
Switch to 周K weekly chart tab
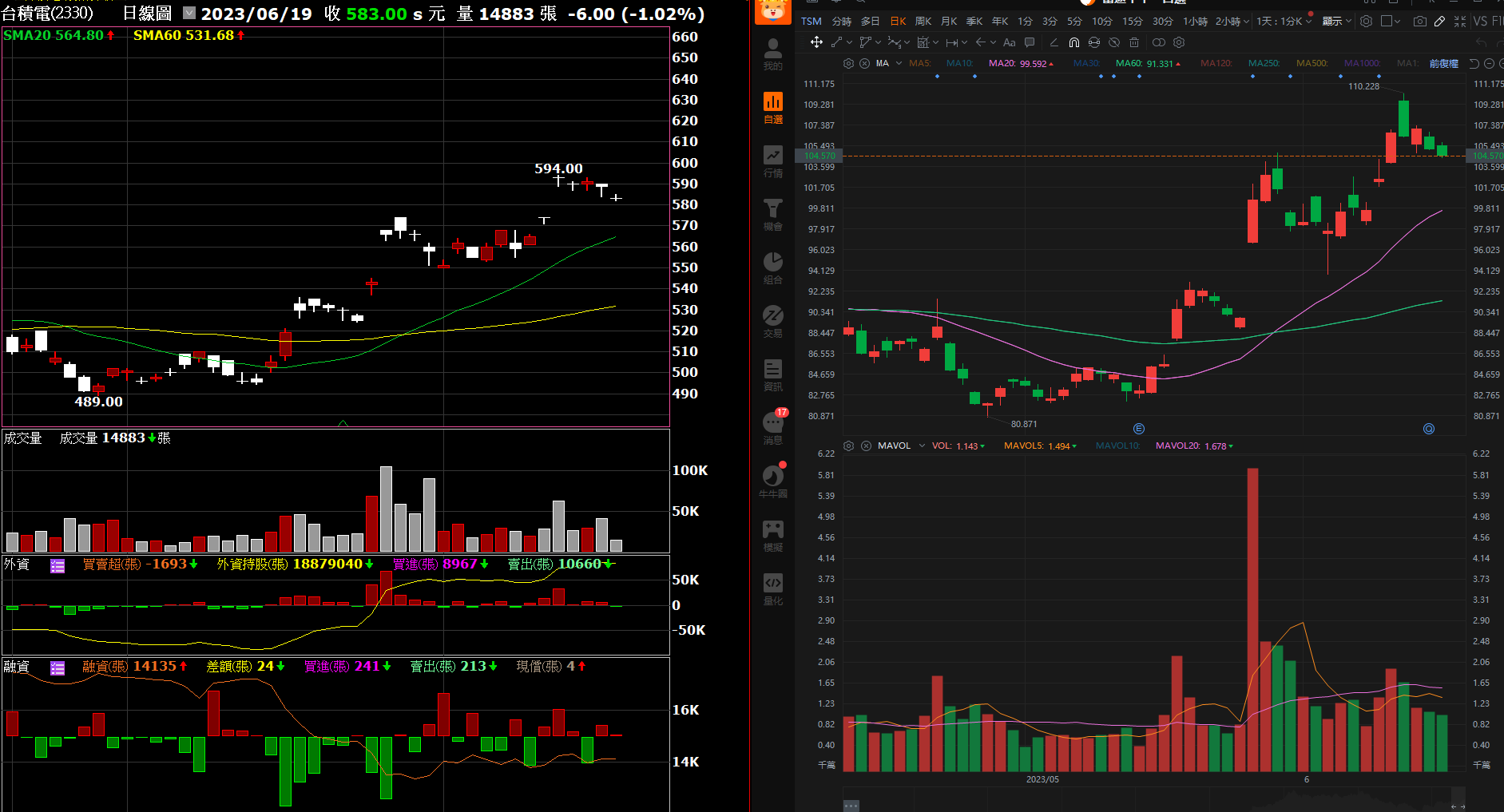pyautogui.click(x=923, y=22)
